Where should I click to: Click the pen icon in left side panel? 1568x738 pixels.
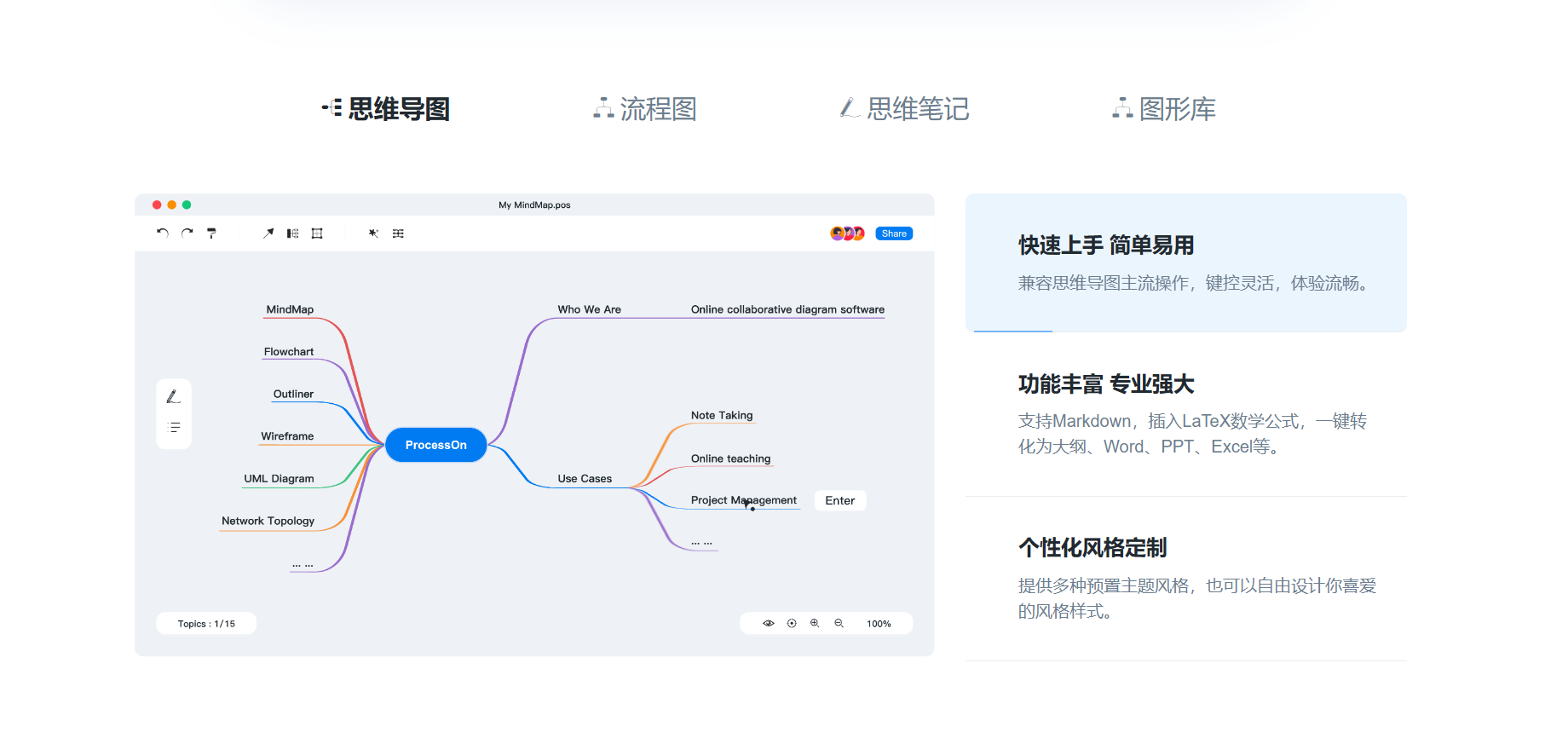pos(174,396)
